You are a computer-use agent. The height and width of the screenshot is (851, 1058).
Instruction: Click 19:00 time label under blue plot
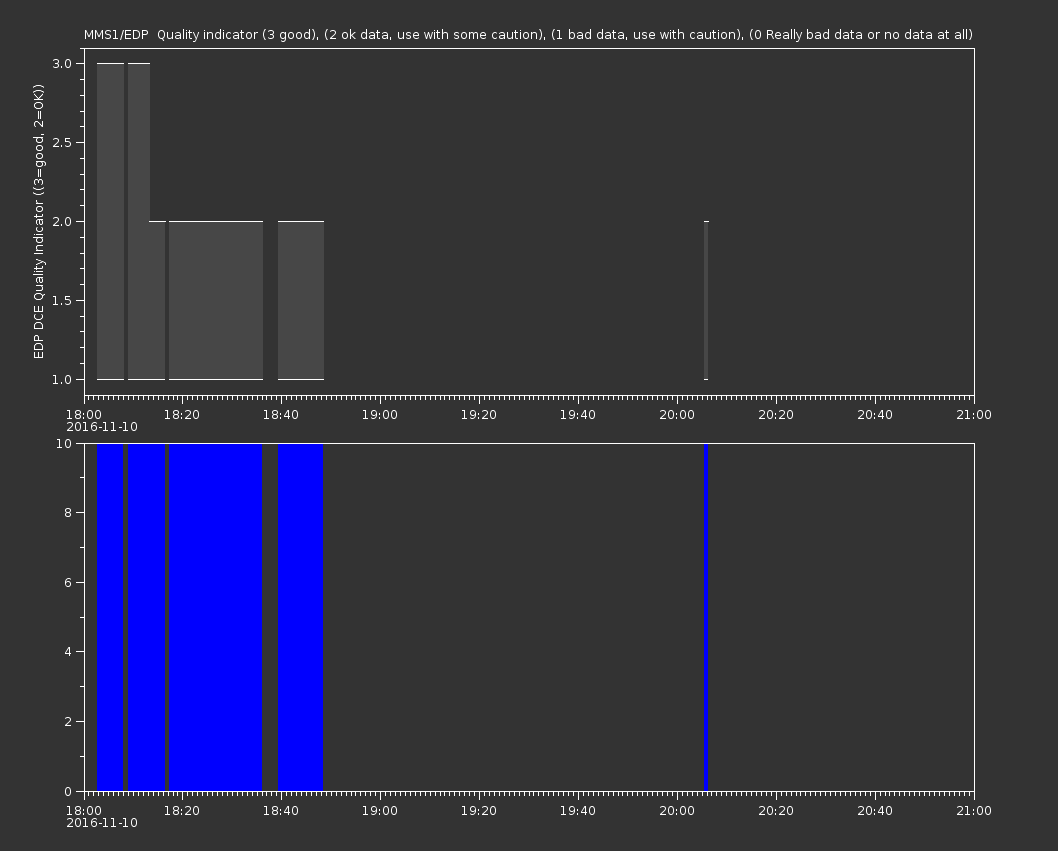[x=380, y=811]
